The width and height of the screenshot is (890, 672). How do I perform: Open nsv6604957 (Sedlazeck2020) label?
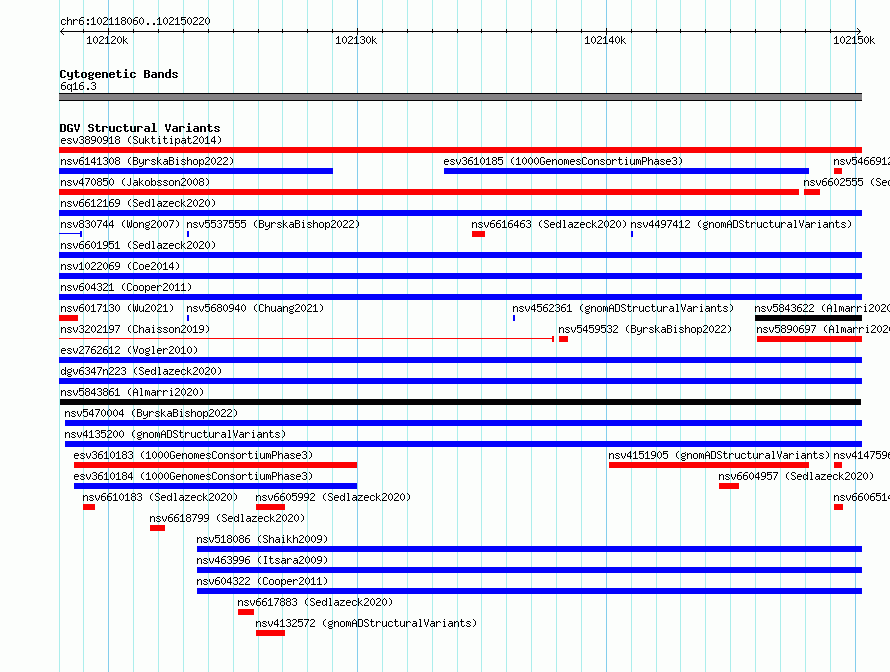[x=796, y=476]
